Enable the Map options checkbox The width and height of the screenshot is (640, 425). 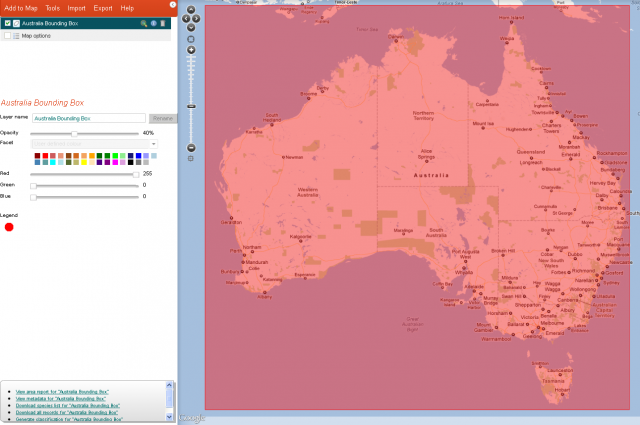(8, 35)
